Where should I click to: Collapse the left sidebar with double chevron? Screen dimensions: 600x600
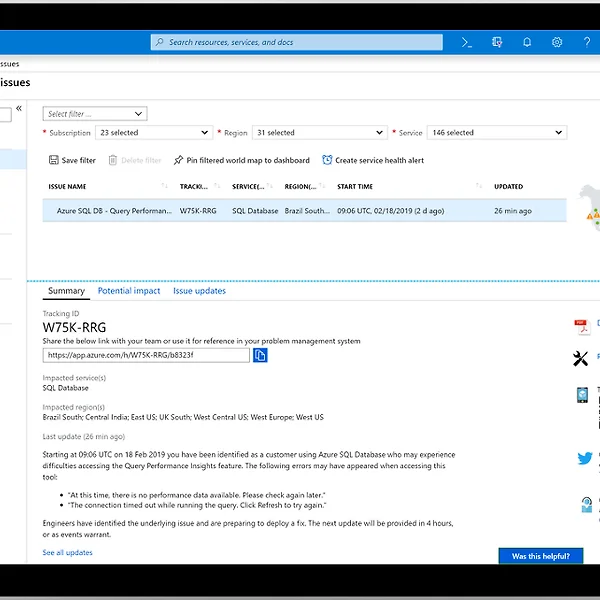click(19, 109)
